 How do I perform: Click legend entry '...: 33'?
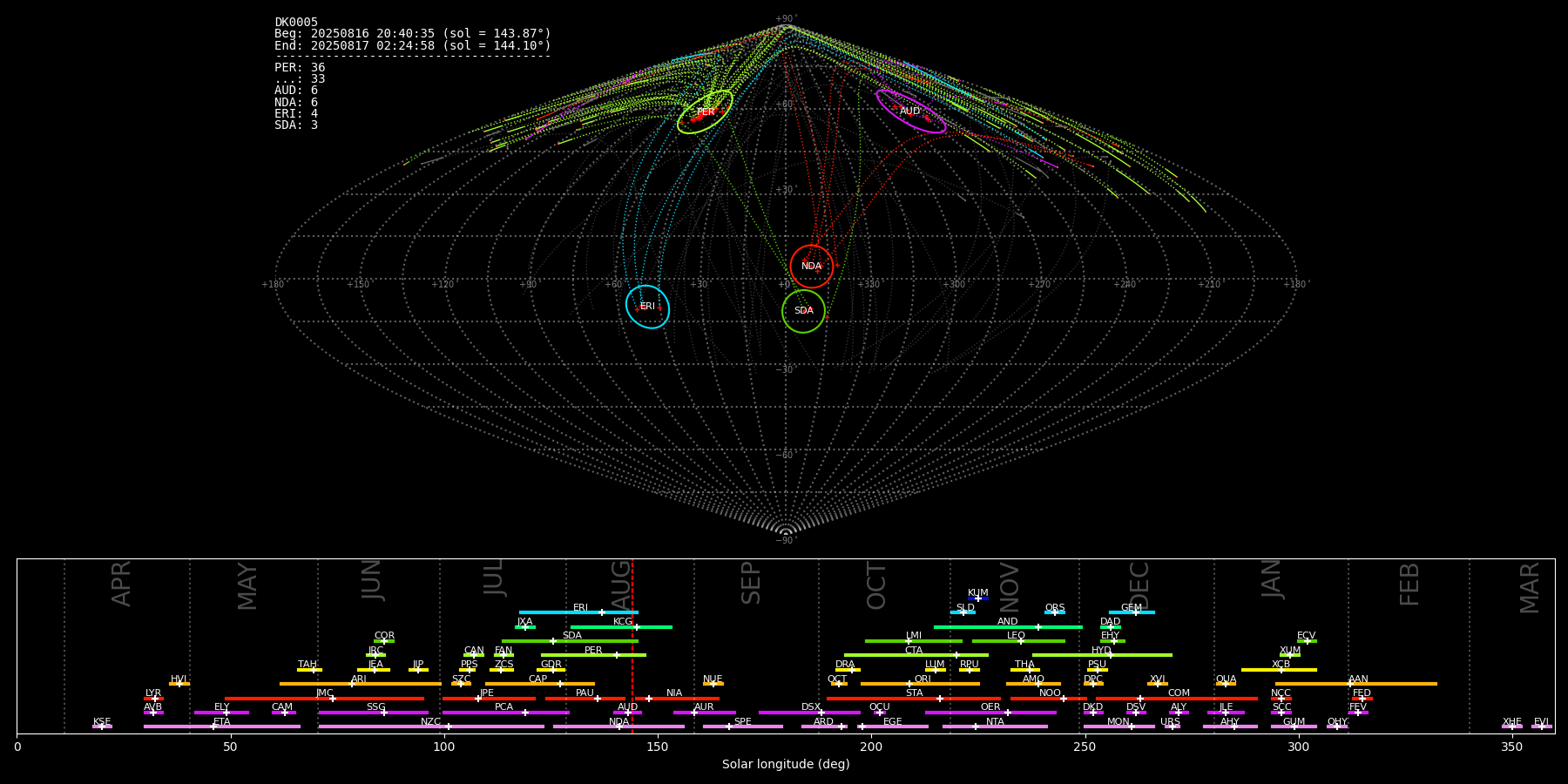300,79
